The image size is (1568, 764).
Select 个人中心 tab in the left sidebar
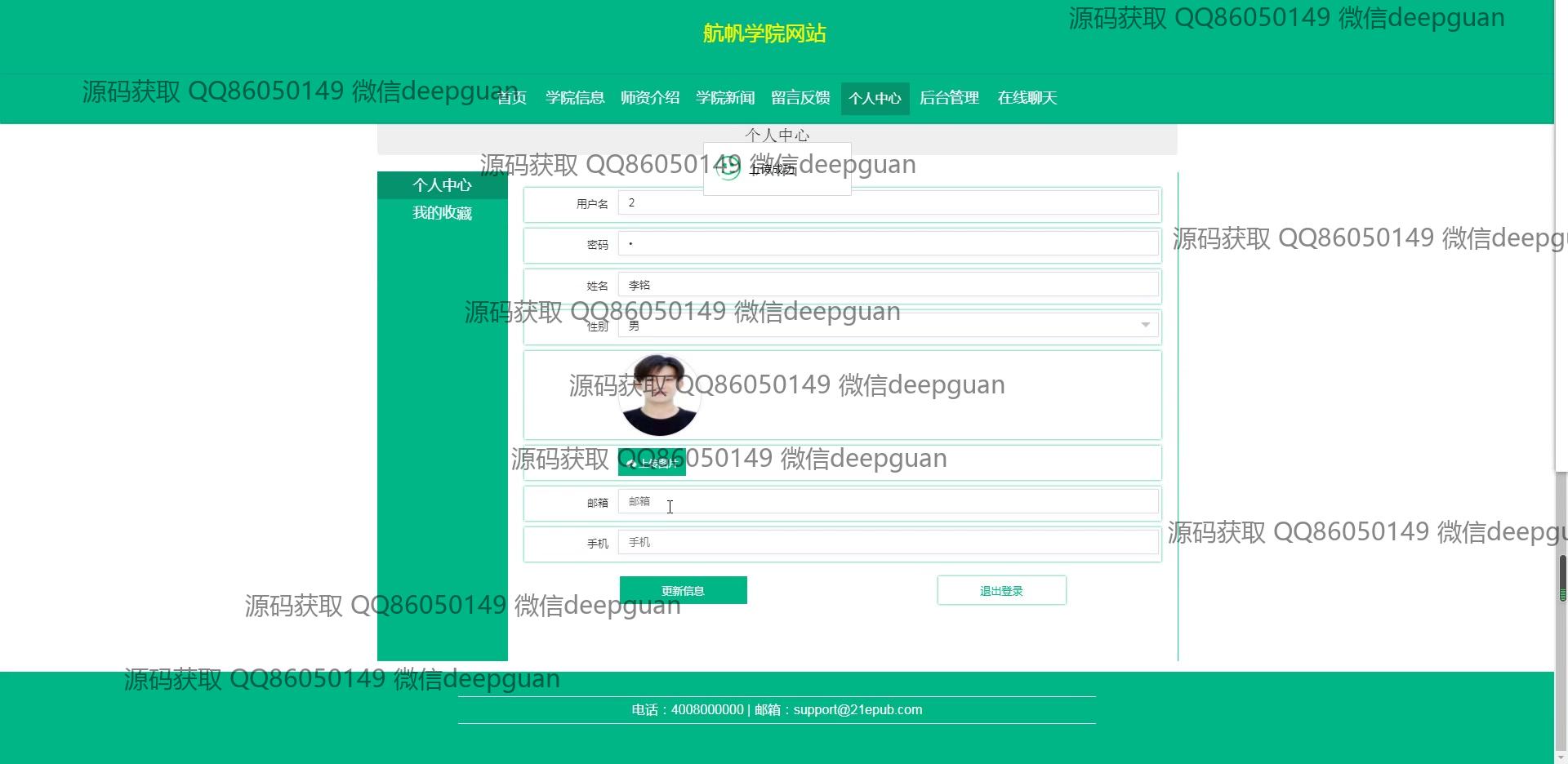point(442,185)
